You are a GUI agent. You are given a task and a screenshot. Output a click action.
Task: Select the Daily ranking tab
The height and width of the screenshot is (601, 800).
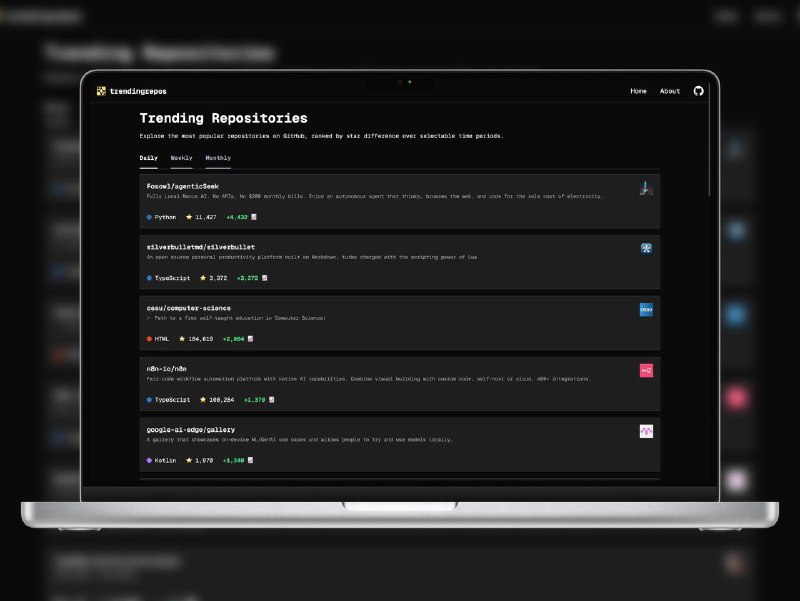coord(148,157)
